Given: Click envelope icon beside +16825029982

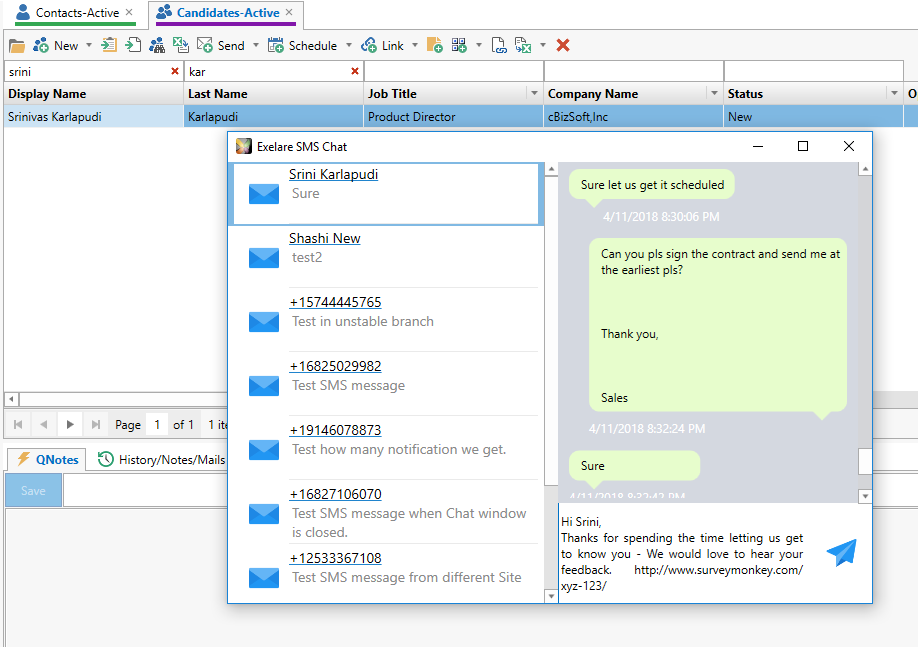Looking at the screenshot, I should click(264, 385).
